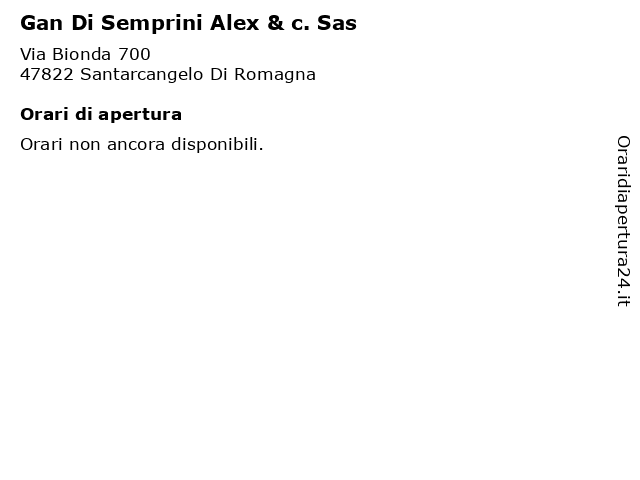Click the business title Gan Di Semprini Alex
Image resolution: width=640 pixels, height=480 pixels.
[188, 23]
